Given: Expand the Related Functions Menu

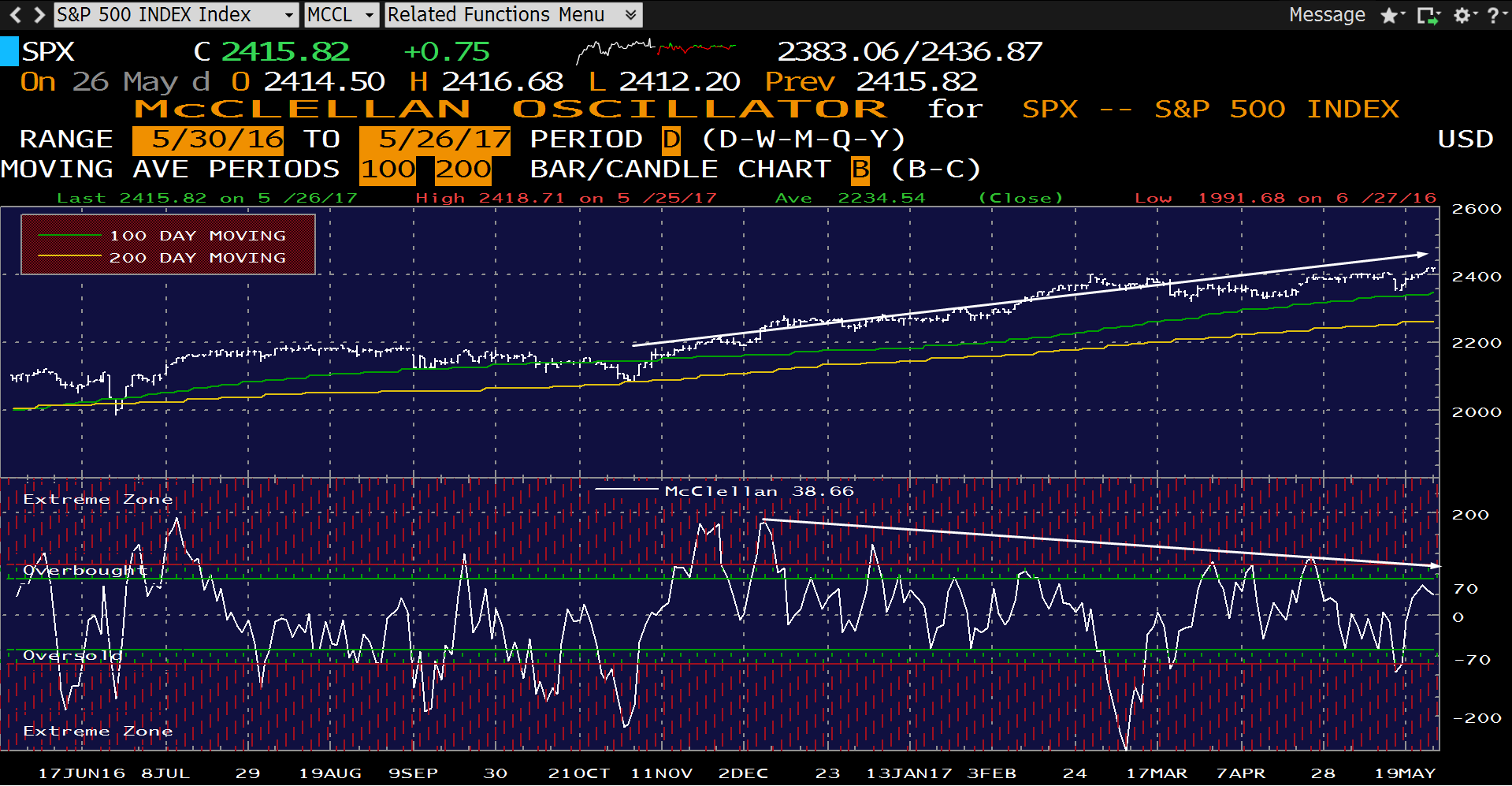Looking at the screenshot, I should 513,14.
